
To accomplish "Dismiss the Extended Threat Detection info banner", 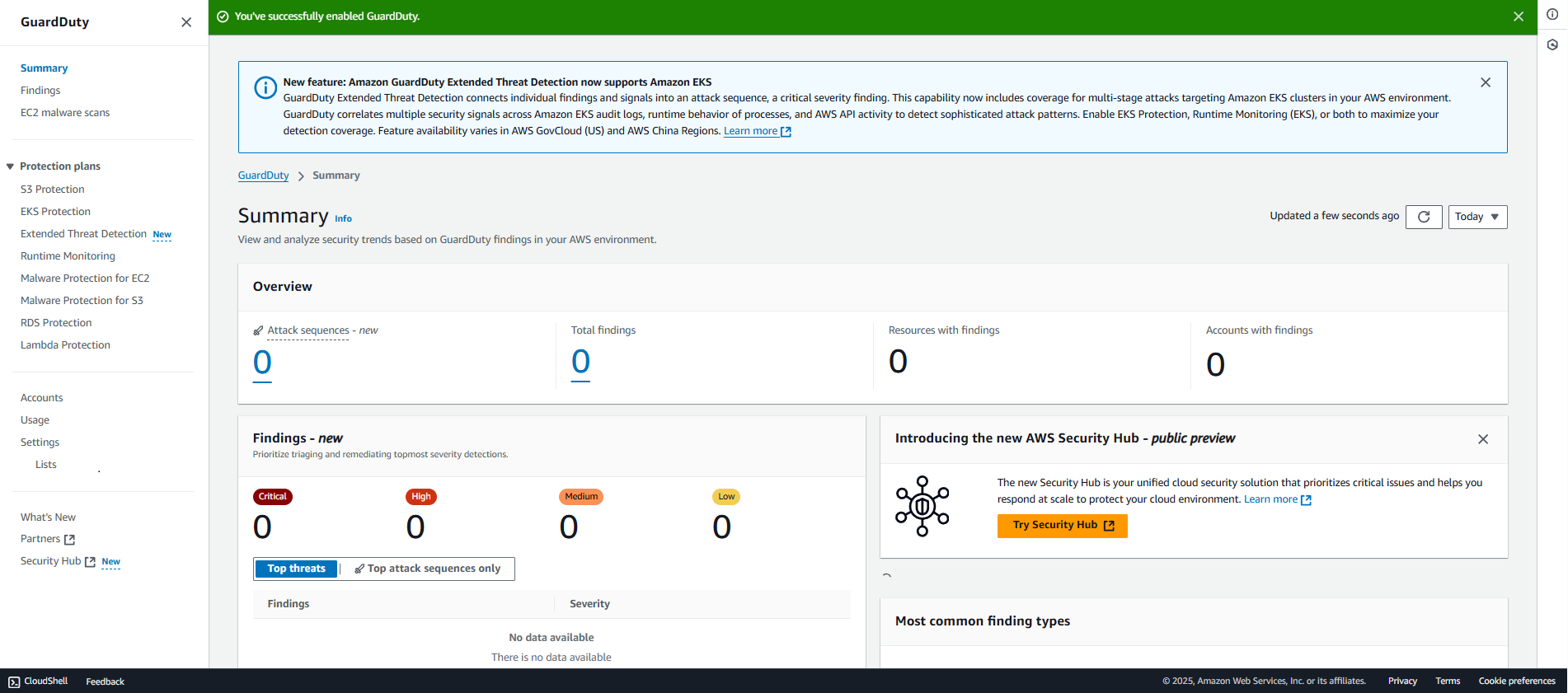I will [1486, 82].
